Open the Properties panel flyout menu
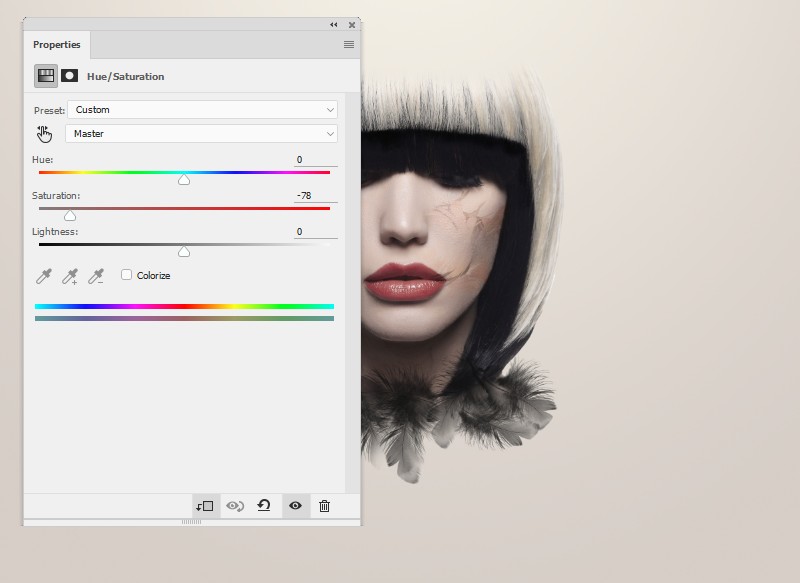Screen dimensions: 800x583 349,45
